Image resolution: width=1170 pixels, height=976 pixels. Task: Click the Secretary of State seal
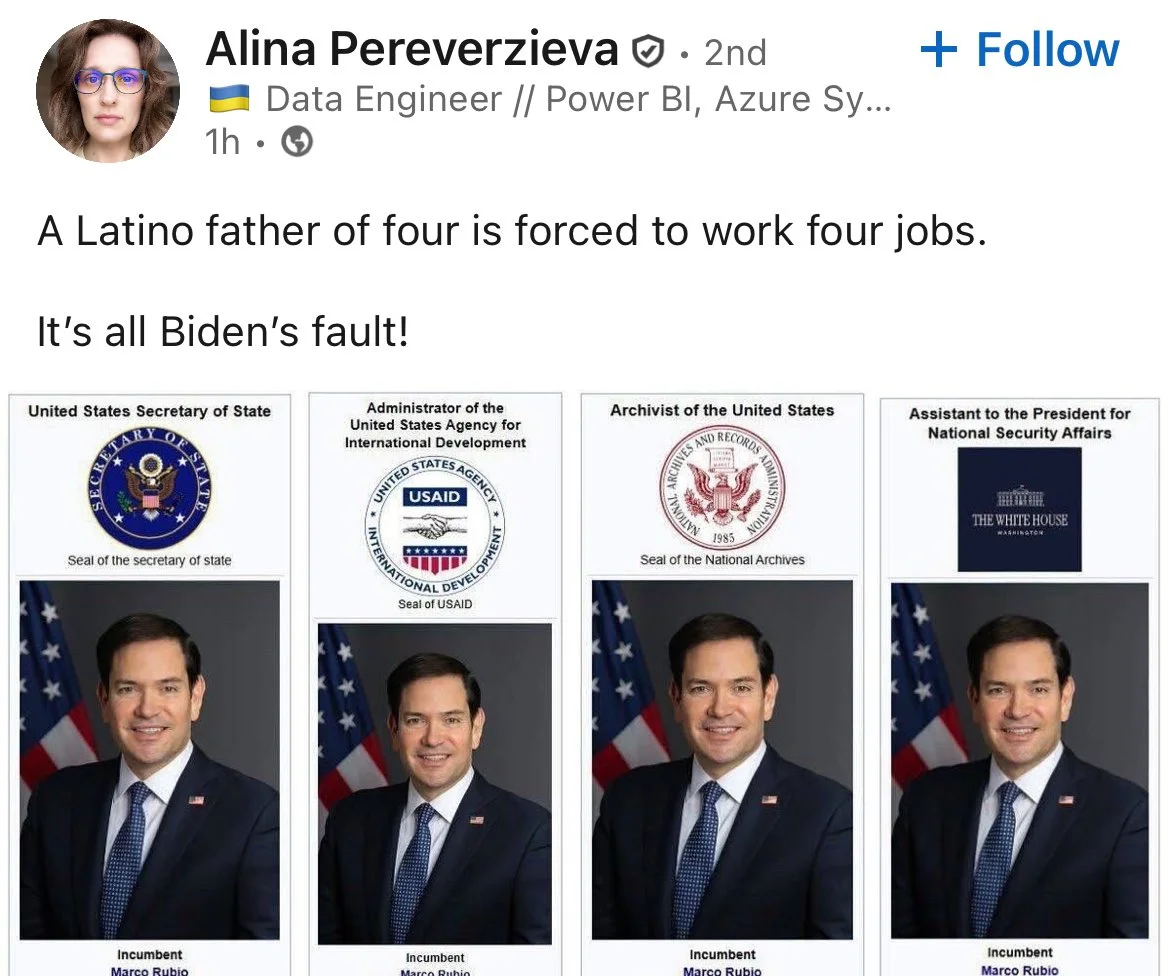click(x=150, y=487)
